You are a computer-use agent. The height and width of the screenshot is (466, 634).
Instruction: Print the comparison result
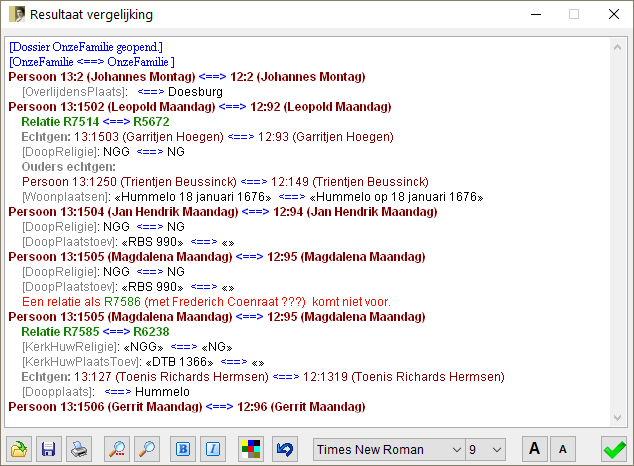coord(79,449)
